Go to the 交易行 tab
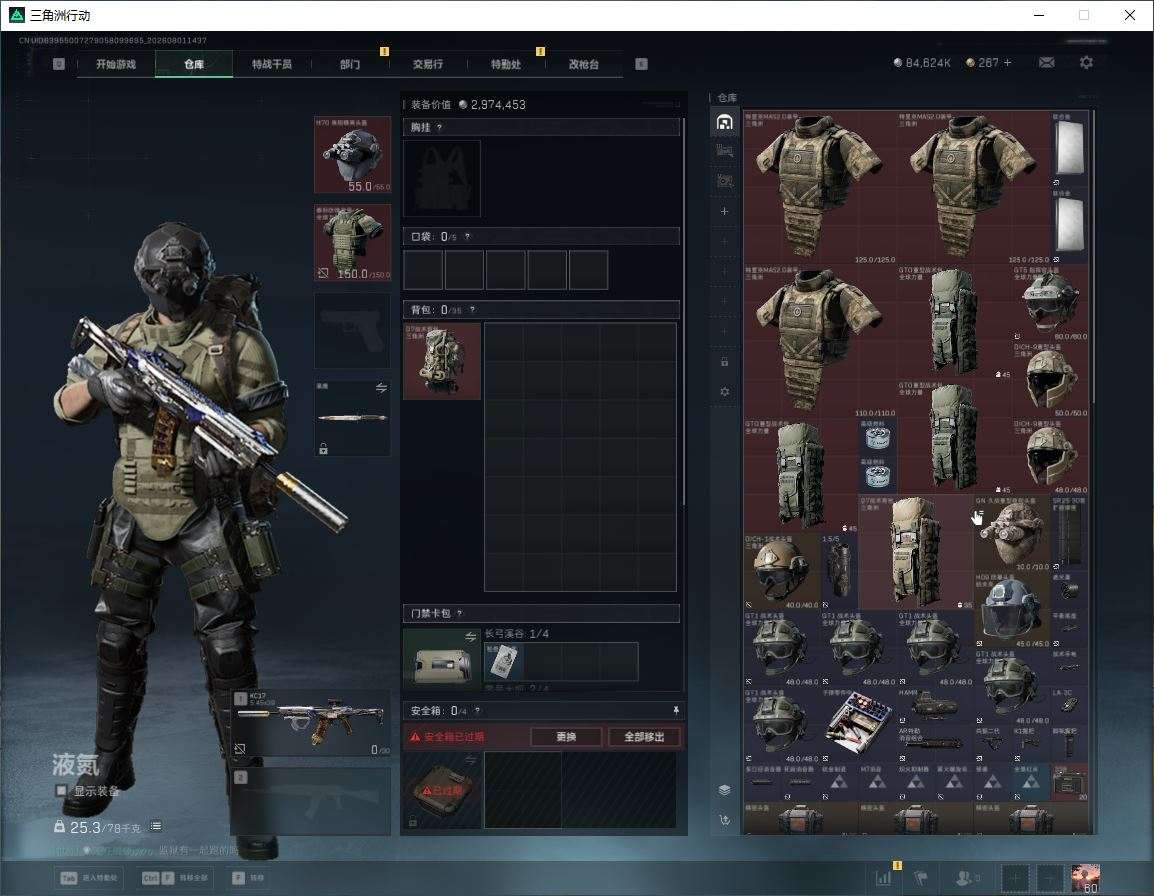The width and height of the screenshot is (1154, 896). point(428,64)
